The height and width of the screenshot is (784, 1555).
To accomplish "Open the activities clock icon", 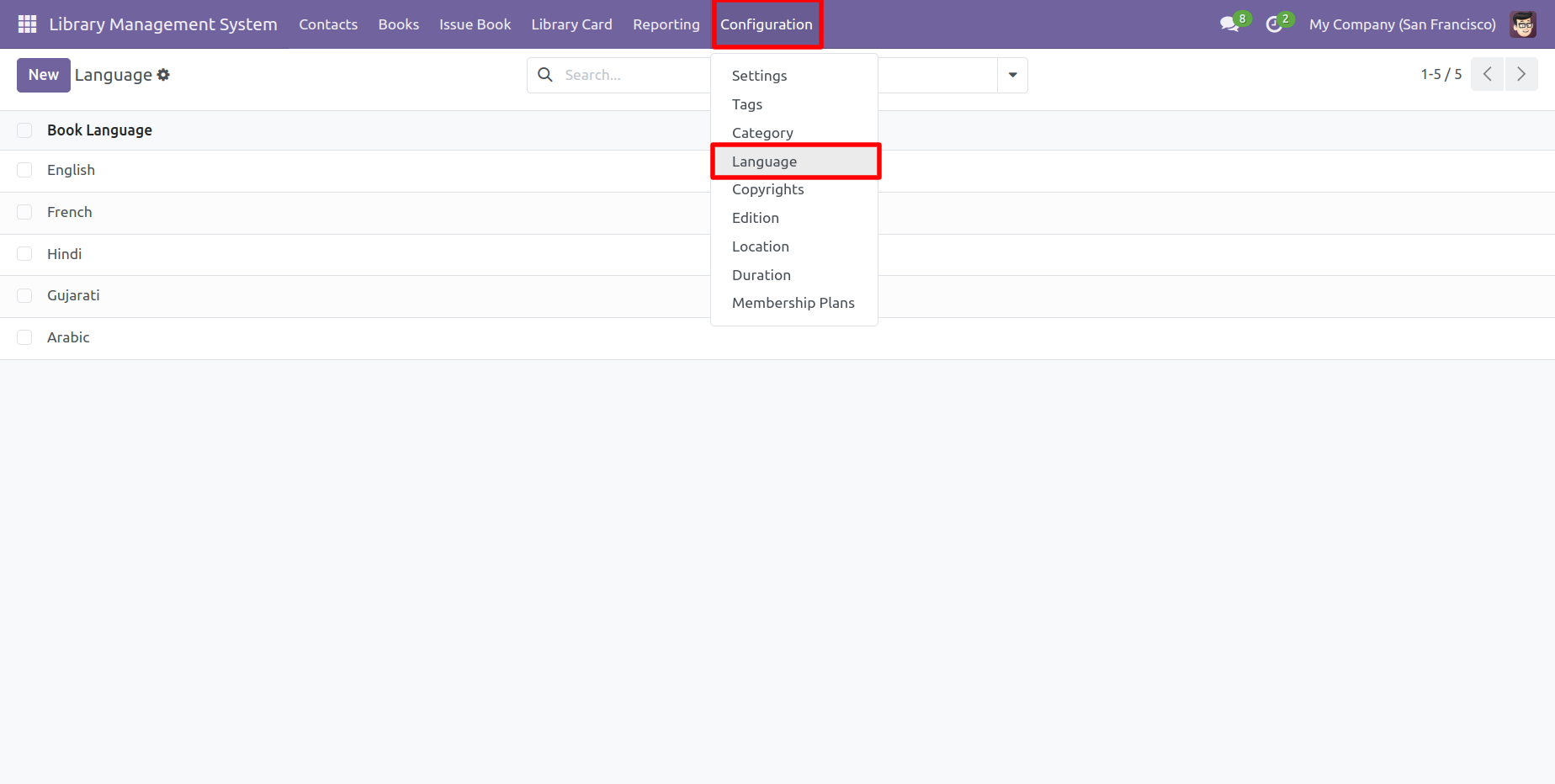I will tap(1274, 24).
